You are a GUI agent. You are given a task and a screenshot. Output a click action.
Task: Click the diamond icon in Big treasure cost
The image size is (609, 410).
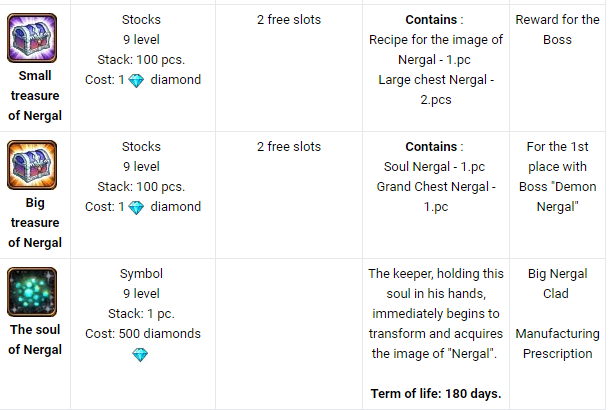pos(136,207)
